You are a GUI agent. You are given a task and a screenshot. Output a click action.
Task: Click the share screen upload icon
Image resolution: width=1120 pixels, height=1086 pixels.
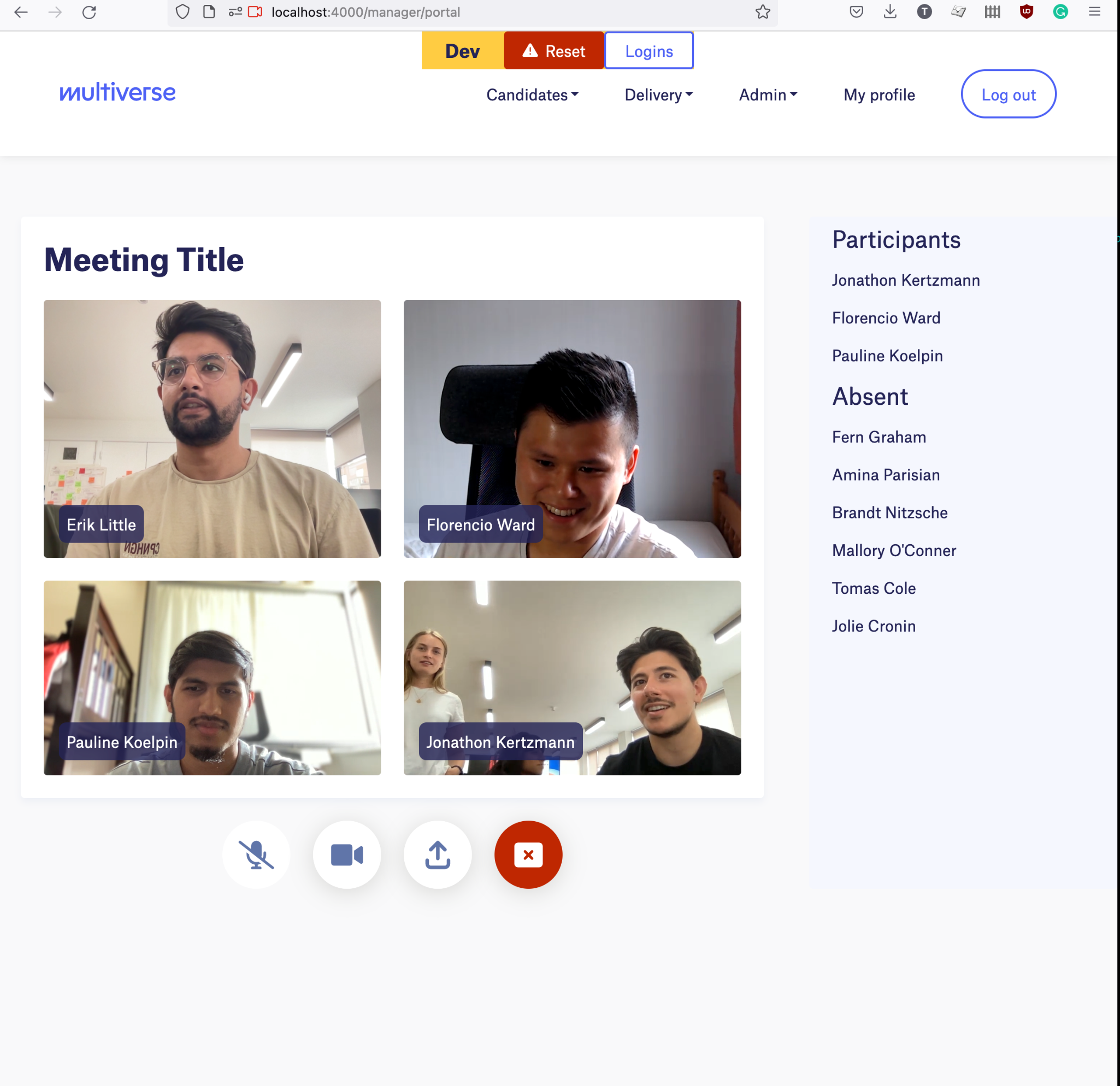(x=437, y=855)
